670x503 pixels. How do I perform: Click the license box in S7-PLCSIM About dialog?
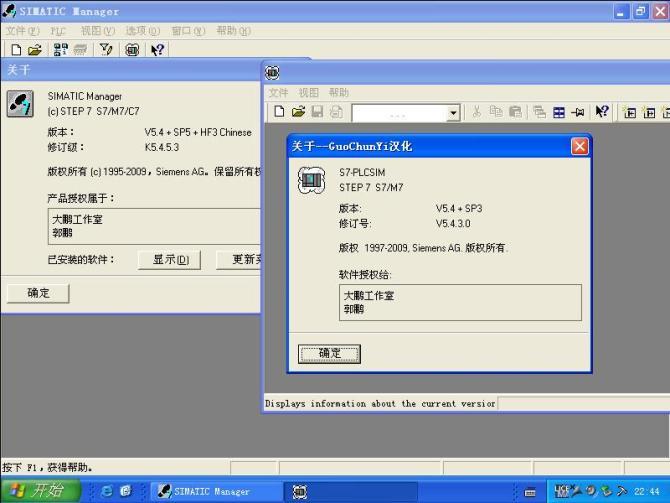click(x=460, y=303)
